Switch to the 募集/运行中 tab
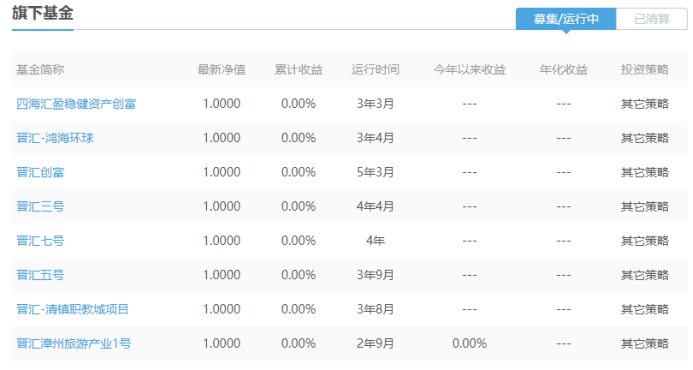This screenshot has height=370, width=693. click(566, 19)
